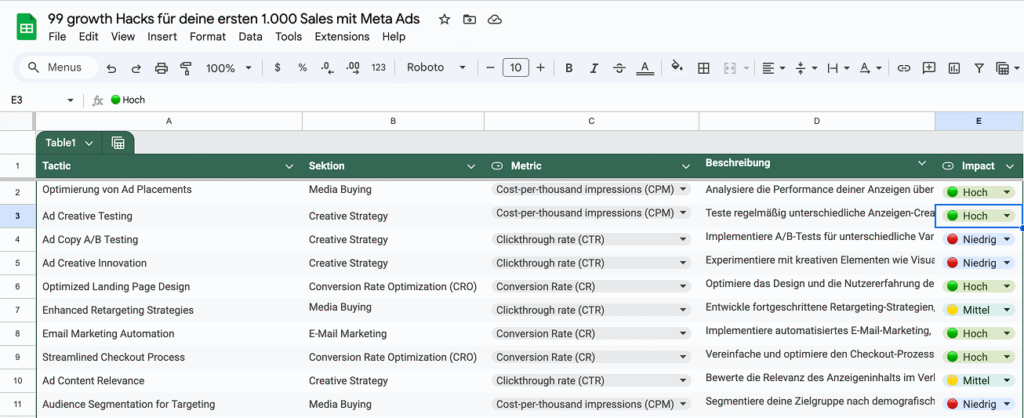Click the print icon
Viewport: 1024px width, 418px height.
tap(162, 68)
